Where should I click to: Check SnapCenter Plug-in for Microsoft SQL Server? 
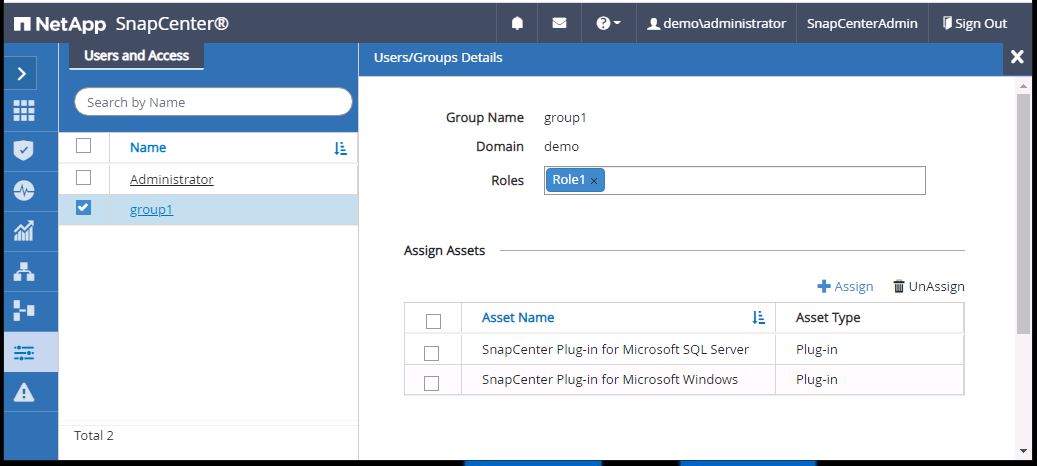pos(432,352)
